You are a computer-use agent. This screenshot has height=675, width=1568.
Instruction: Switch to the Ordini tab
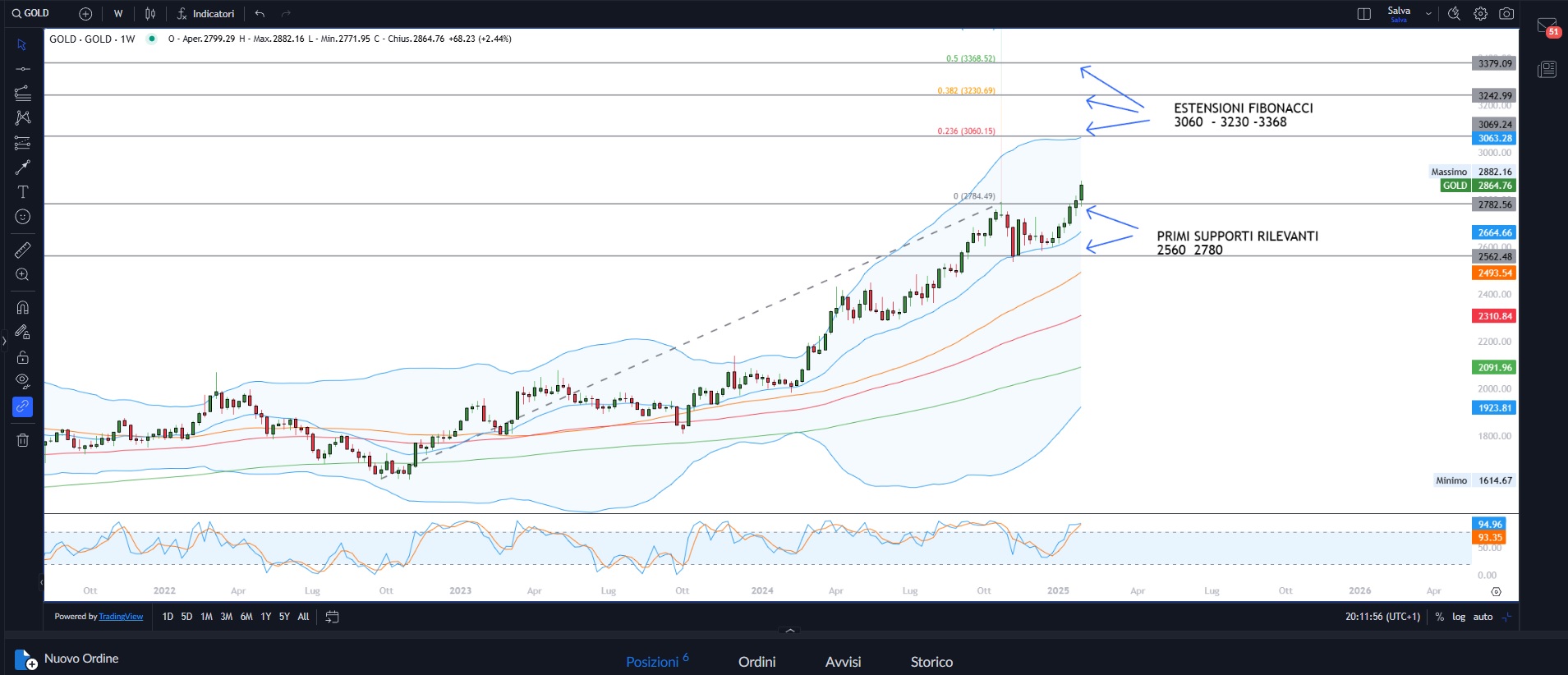coord(756,662)
